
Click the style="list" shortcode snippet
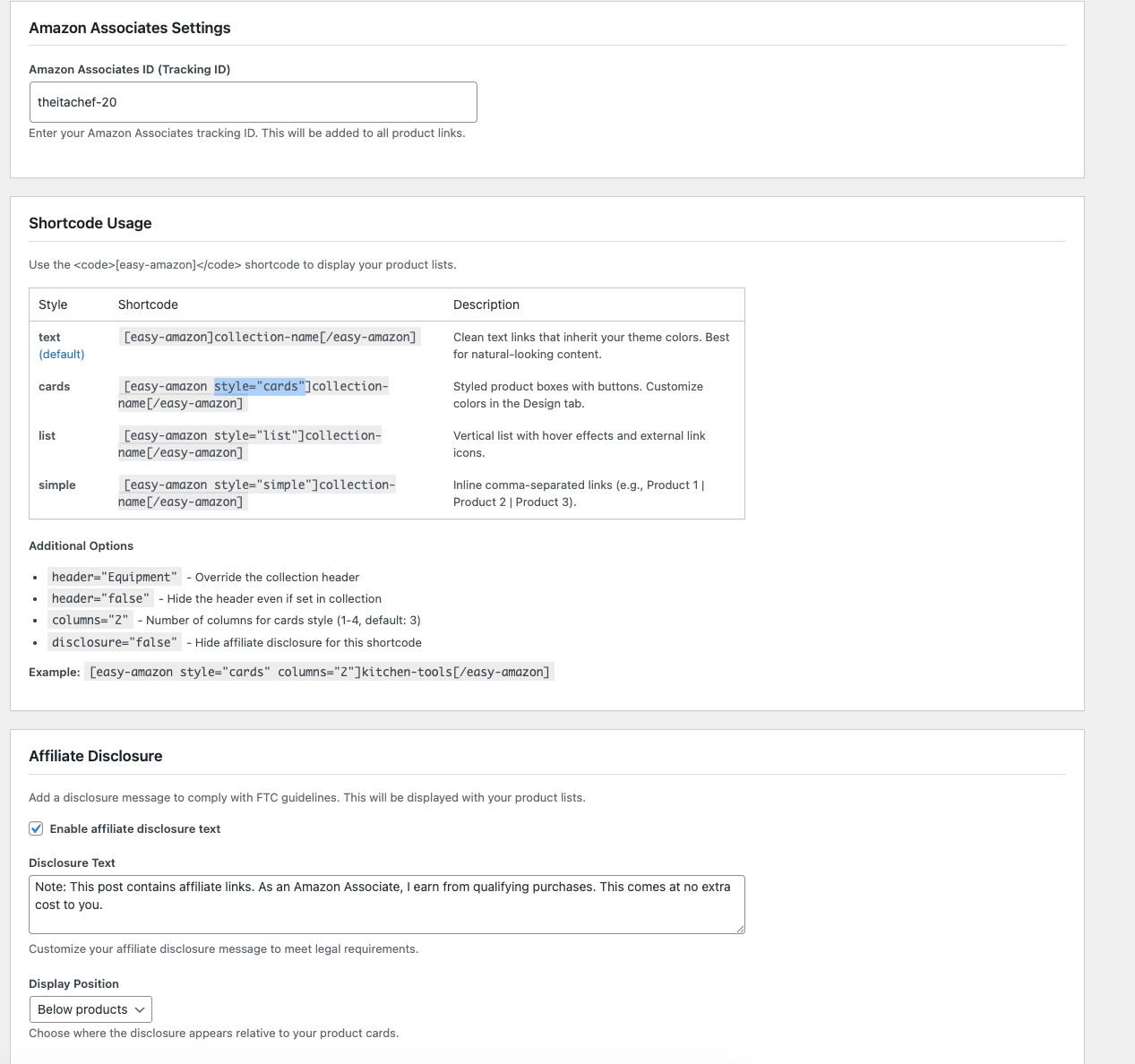[253, 436]
